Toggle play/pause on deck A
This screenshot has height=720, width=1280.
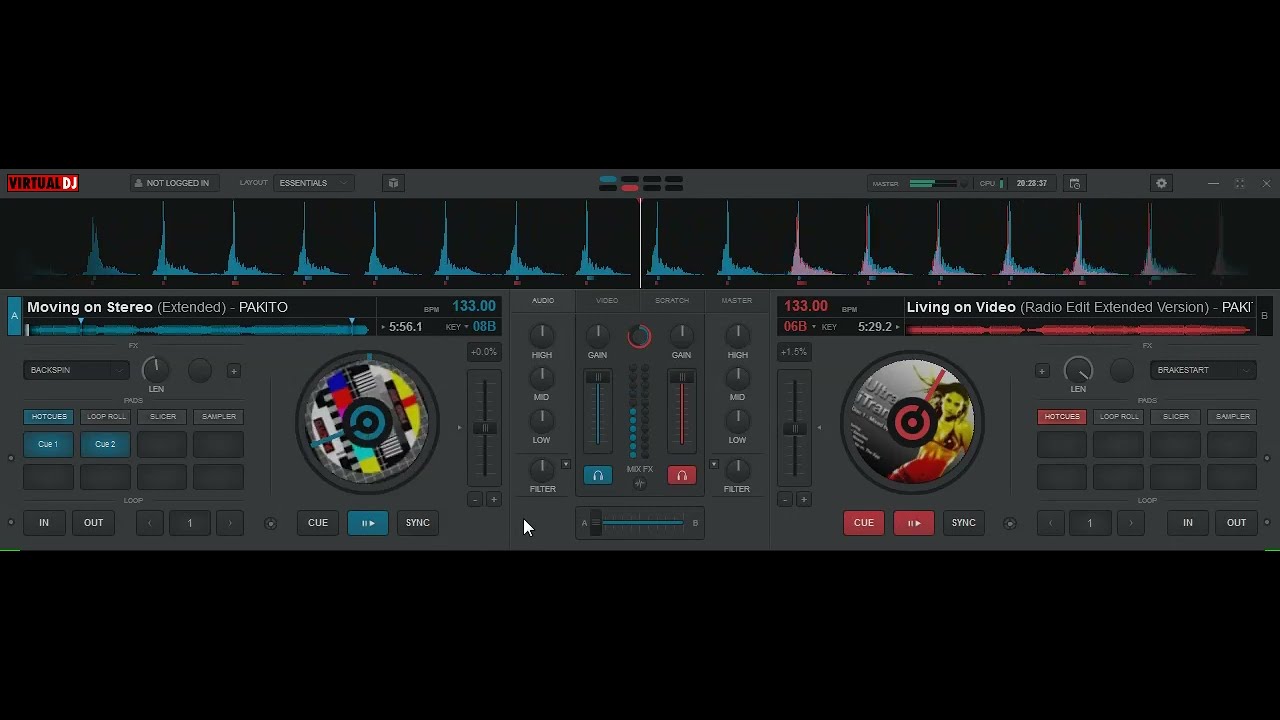click(x=368, y=523)
